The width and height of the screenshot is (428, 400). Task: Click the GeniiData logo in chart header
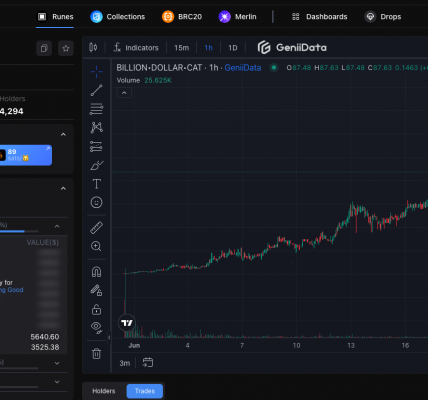point(292,48)
